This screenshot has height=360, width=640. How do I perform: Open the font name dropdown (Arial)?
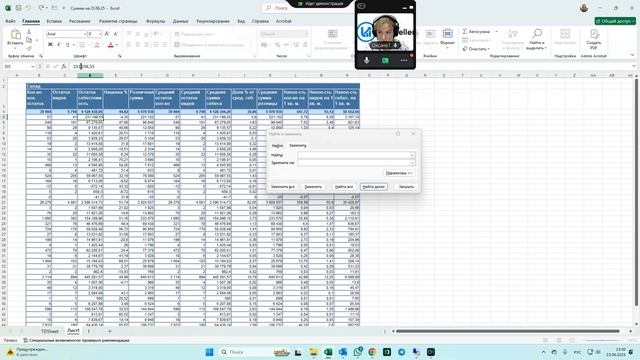85,34
